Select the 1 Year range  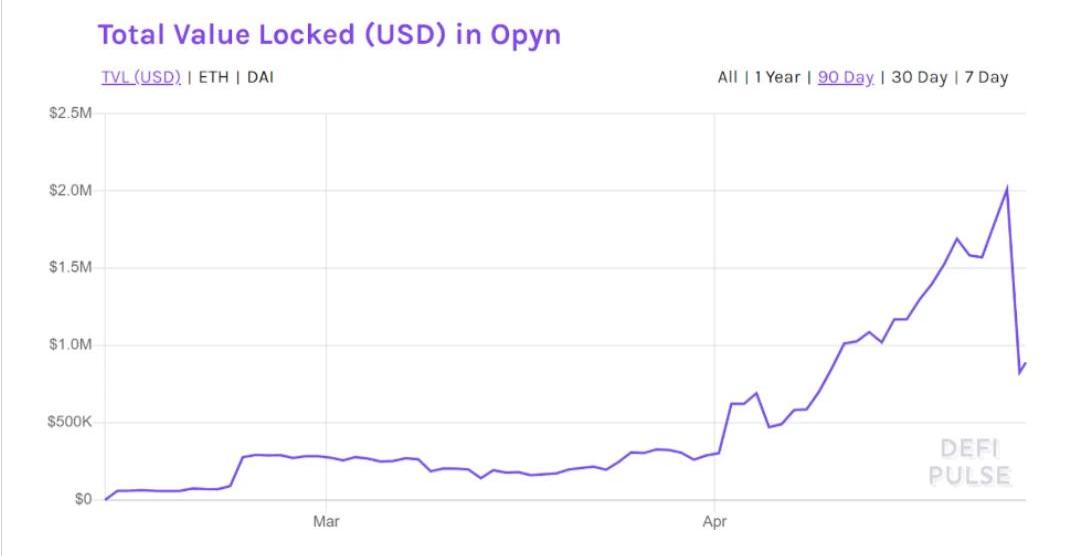777,78
